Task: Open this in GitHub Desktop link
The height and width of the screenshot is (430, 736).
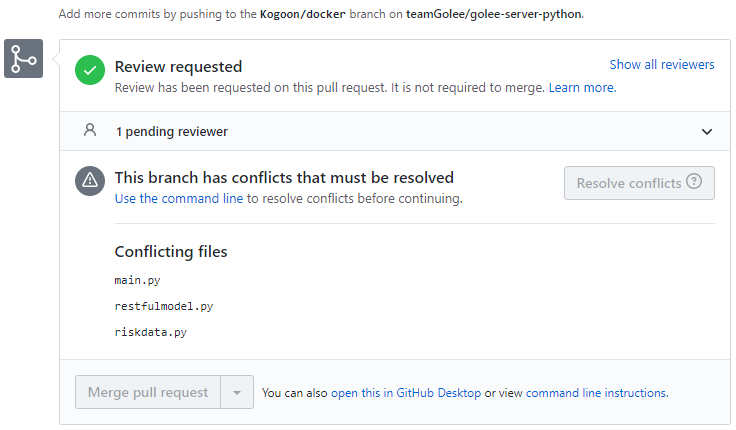Action: [406, 394]
